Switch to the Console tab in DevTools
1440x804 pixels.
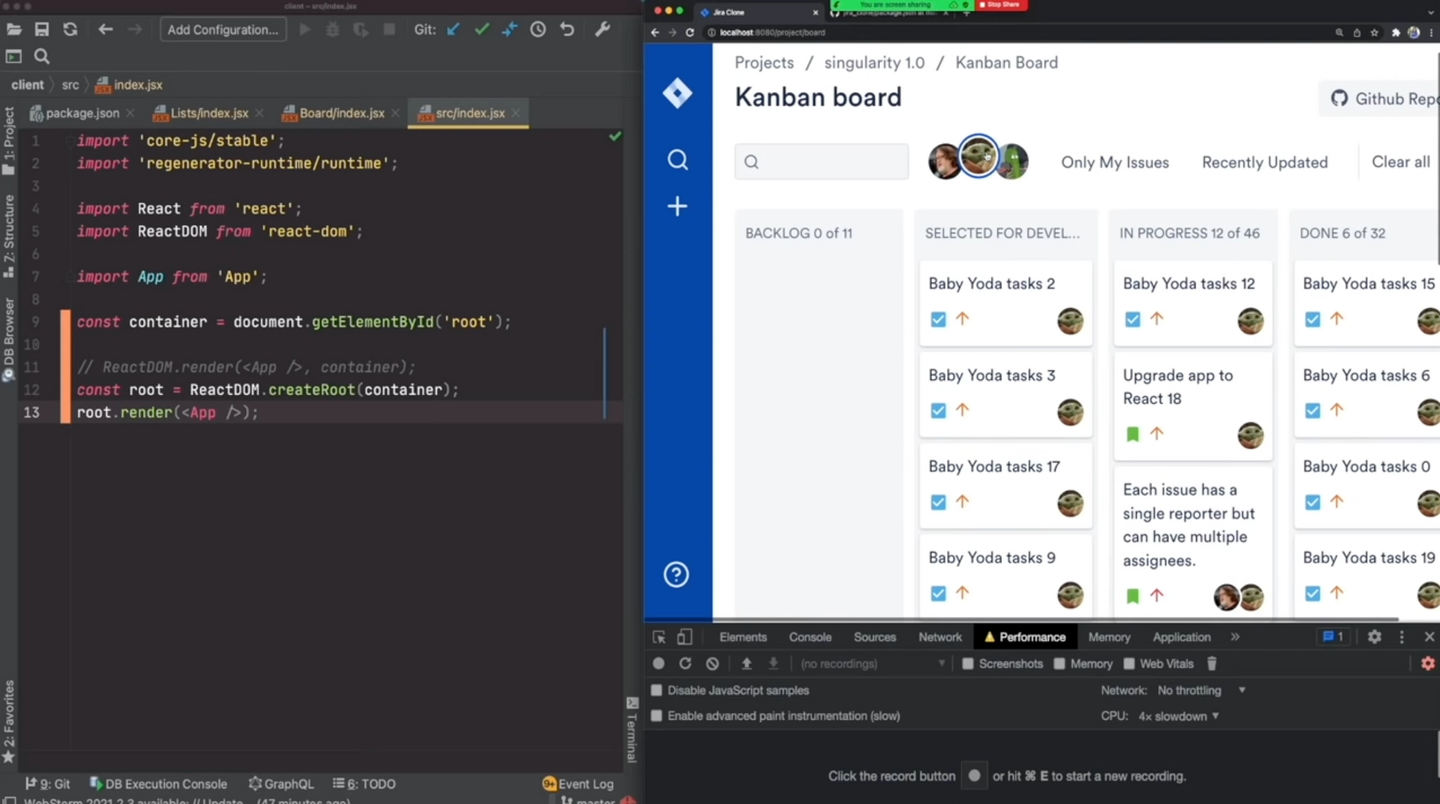[x=810, y=636]
